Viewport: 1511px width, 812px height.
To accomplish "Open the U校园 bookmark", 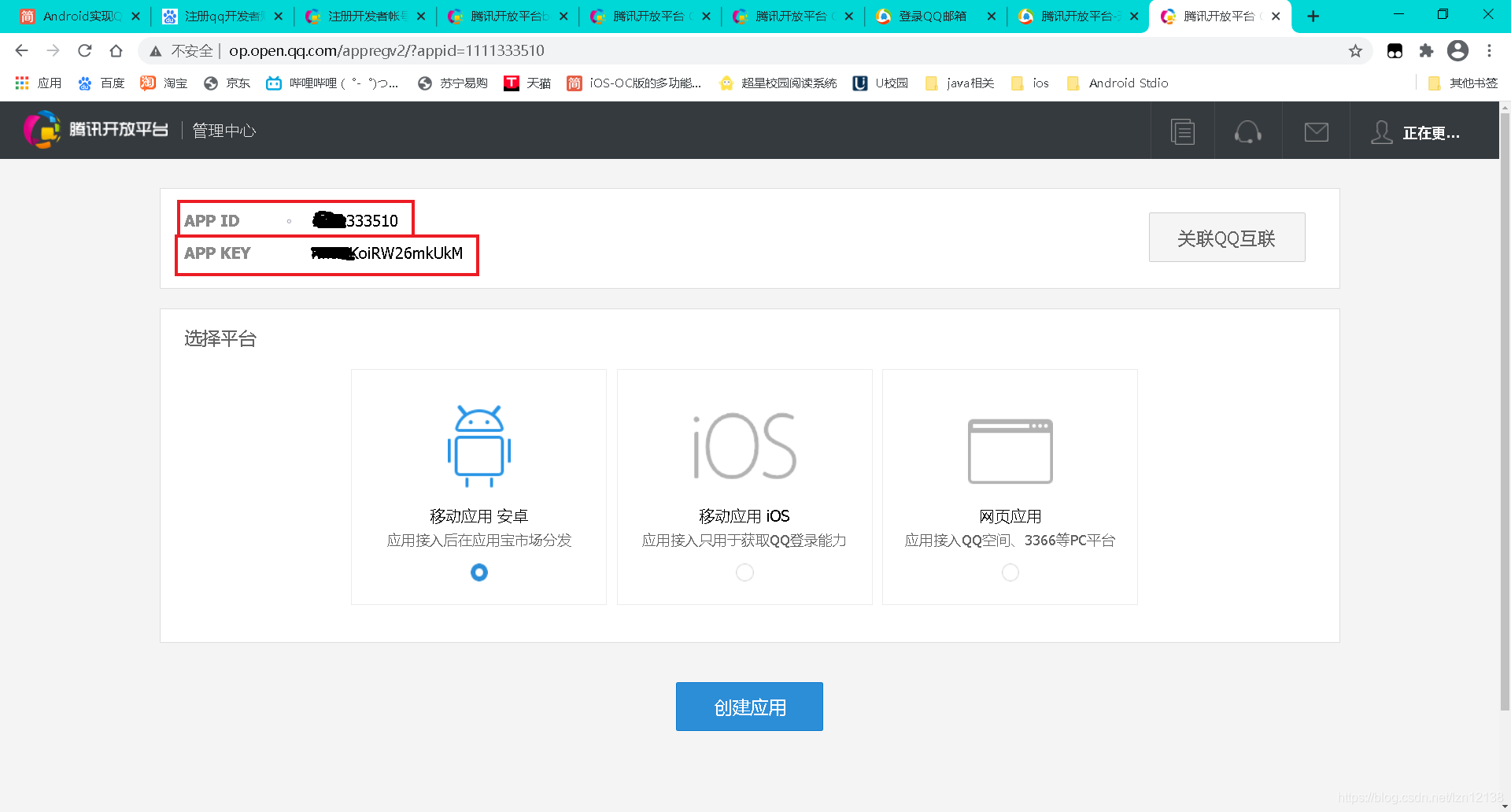I will point(881,83).
